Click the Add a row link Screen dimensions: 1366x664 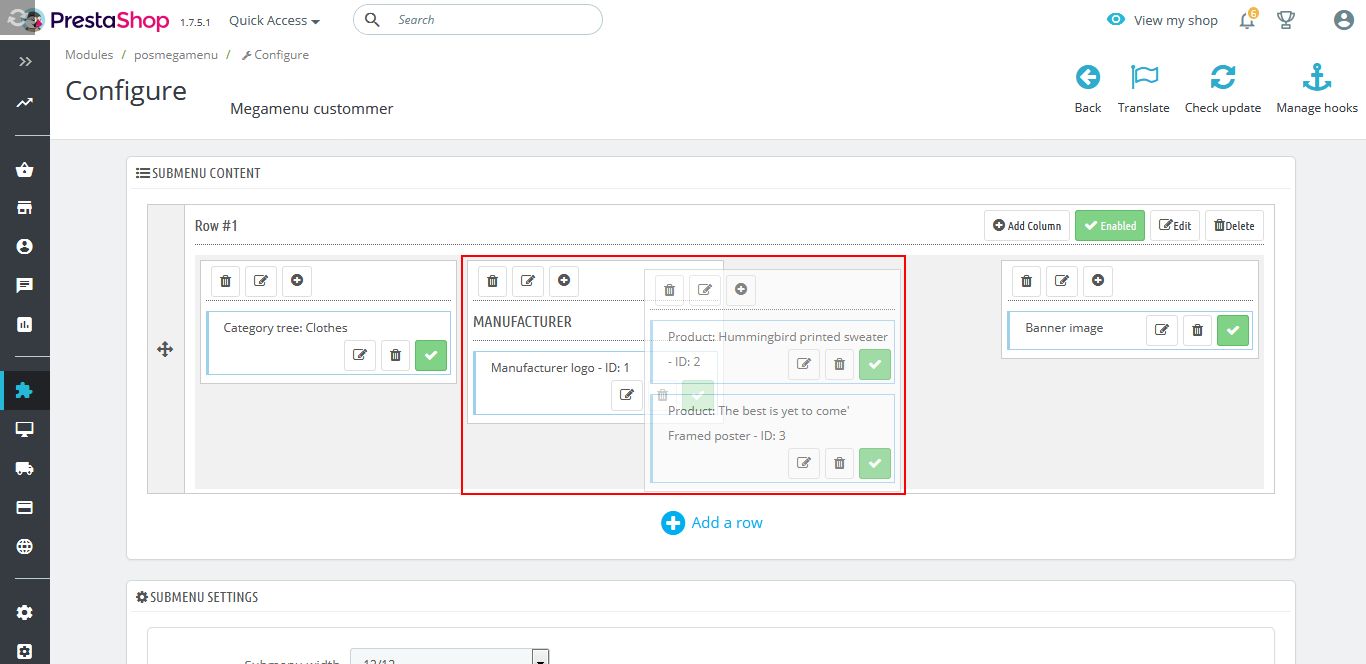pyautogui.click(x=712, y=523)
